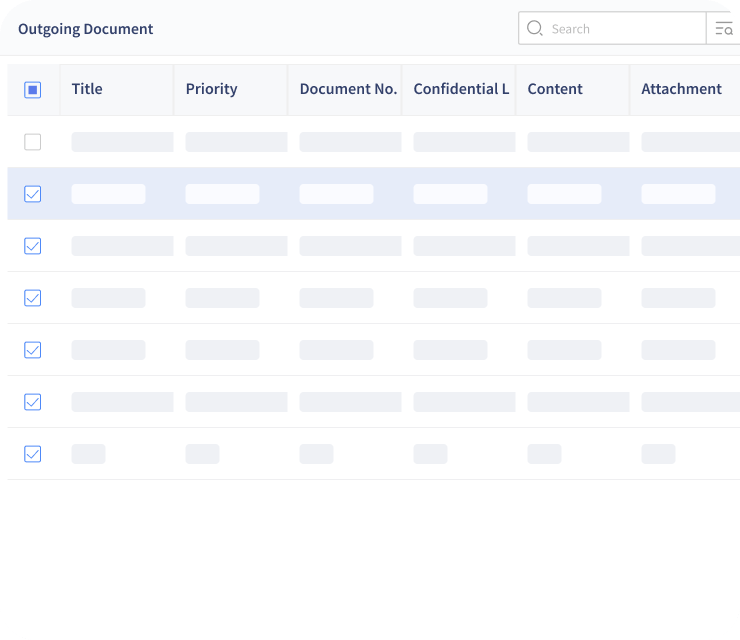The width and height of the screenshot is (740, 640).
Task: Check the first row's unchecked checkbox
Action: pyautogui.click(x=33, y=142)
